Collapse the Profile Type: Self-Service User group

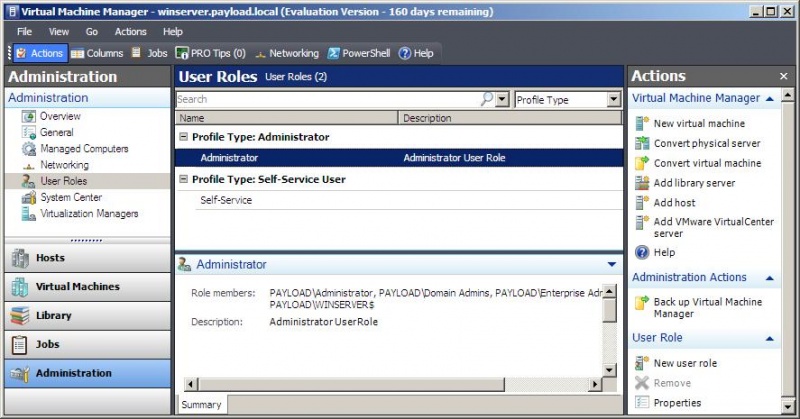click(183, 180)
